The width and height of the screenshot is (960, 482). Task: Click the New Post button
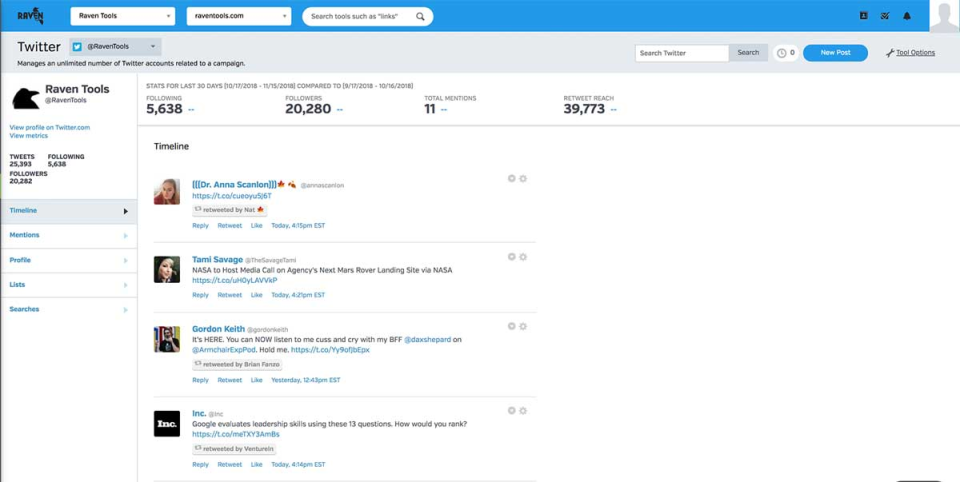[x=835, y=53]
